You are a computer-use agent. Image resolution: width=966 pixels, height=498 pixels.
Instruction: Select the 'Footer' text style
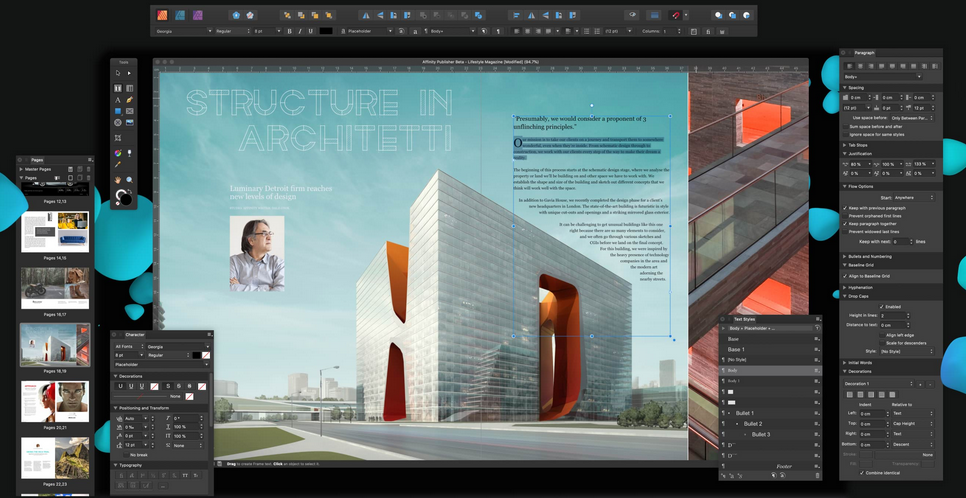click(x=770, y=466)
